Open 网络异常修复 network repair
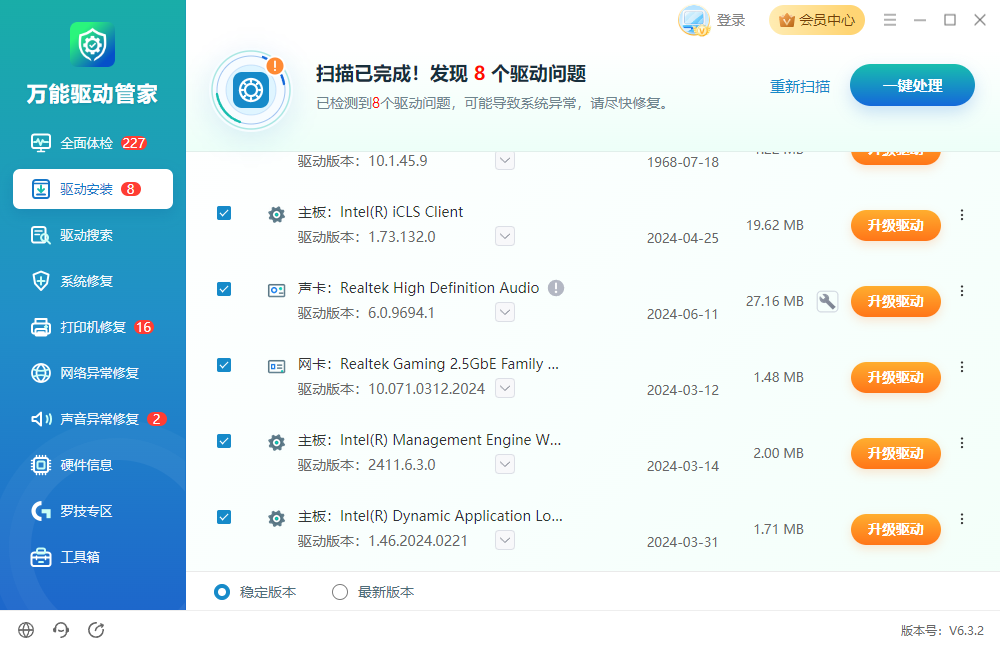This screenshot has height=650, width=1000. [x=92, y=373]
